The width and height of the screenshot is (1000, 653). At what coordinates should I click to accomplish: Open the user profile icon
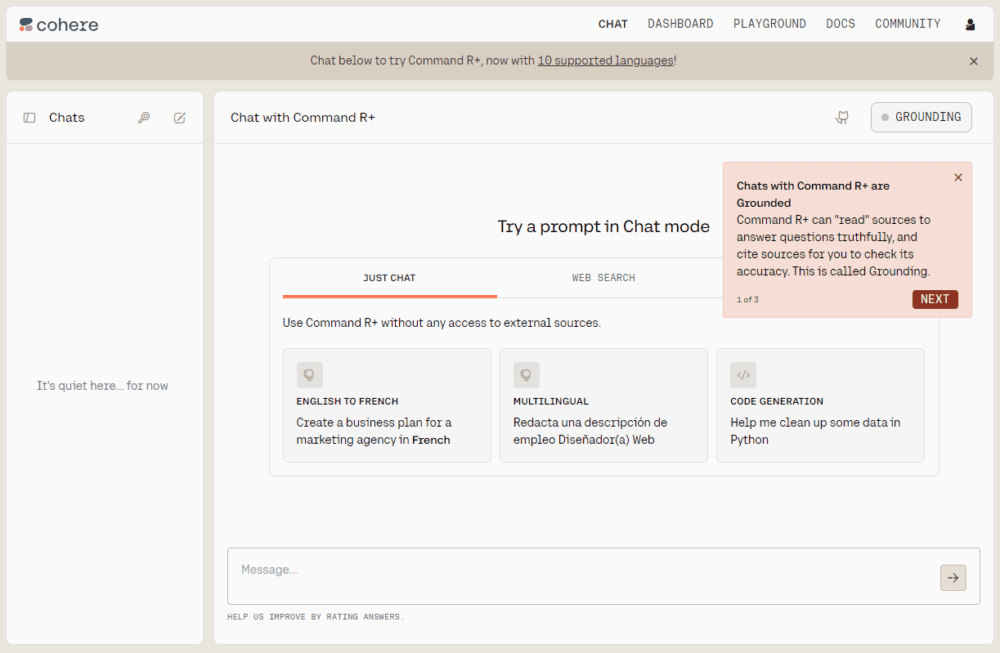tap(970, 24)
